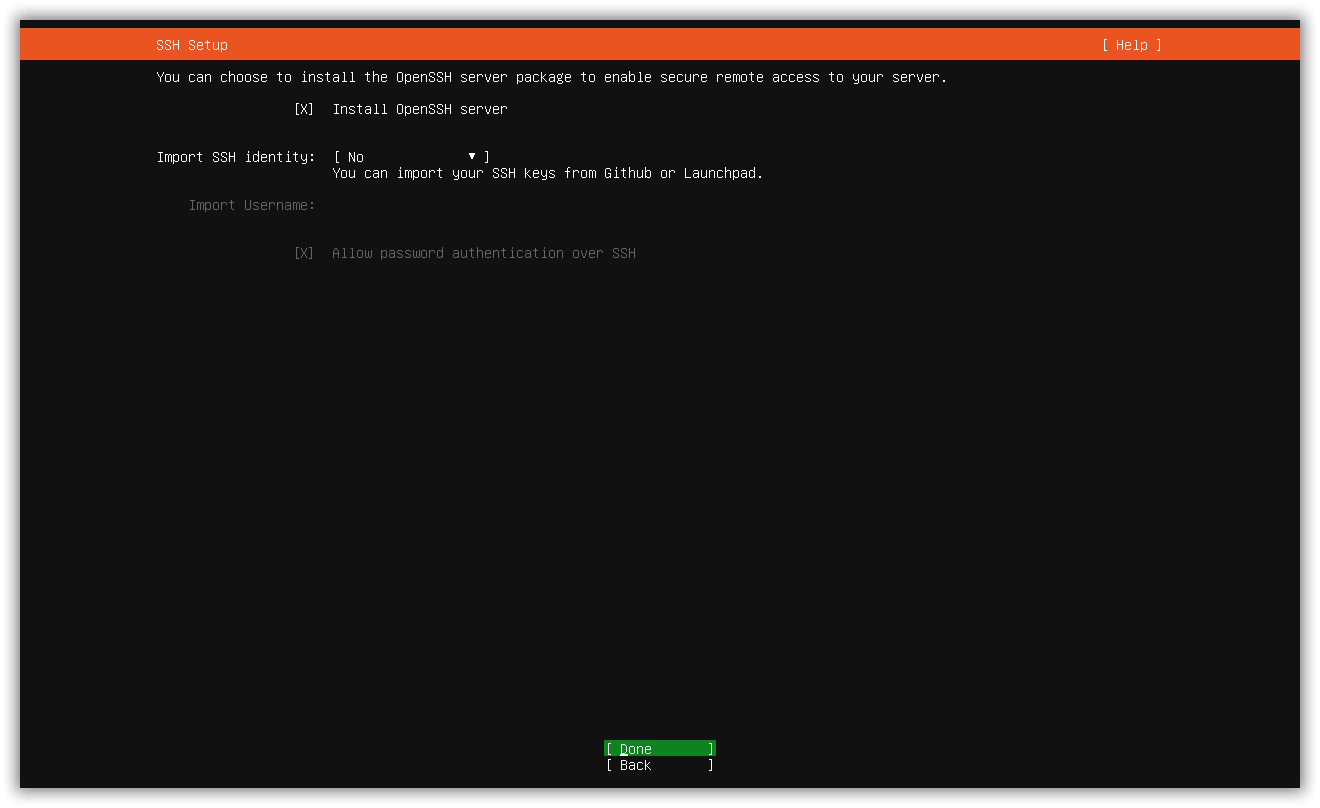
Task: Click the Help option at top right
Action: [1131, 44]
